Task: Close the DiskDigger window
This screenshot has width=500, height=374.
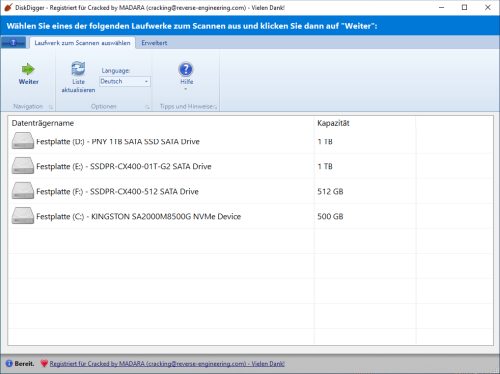Action: (488, 7)
